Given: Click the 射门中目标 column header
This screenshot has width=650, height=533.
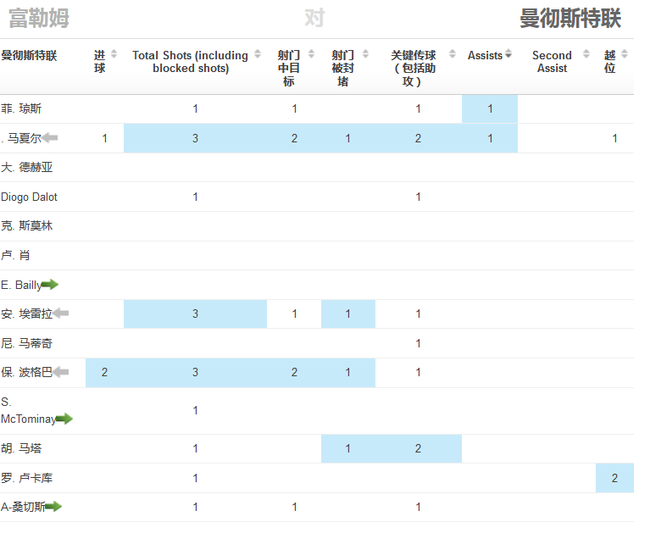Looking at the screenshot, I should [289, 68].
